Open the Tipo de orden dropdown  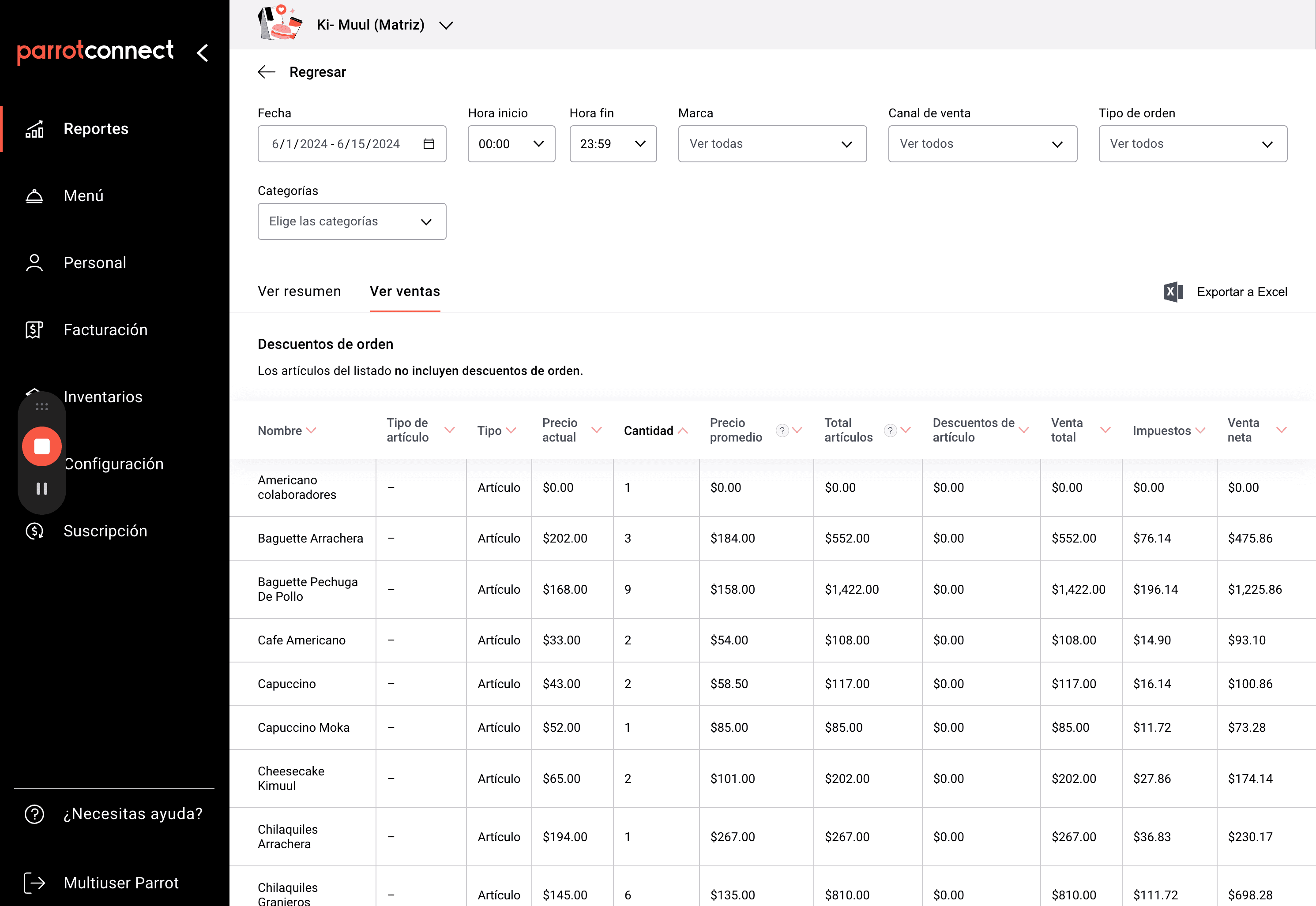pos(1192,144)
